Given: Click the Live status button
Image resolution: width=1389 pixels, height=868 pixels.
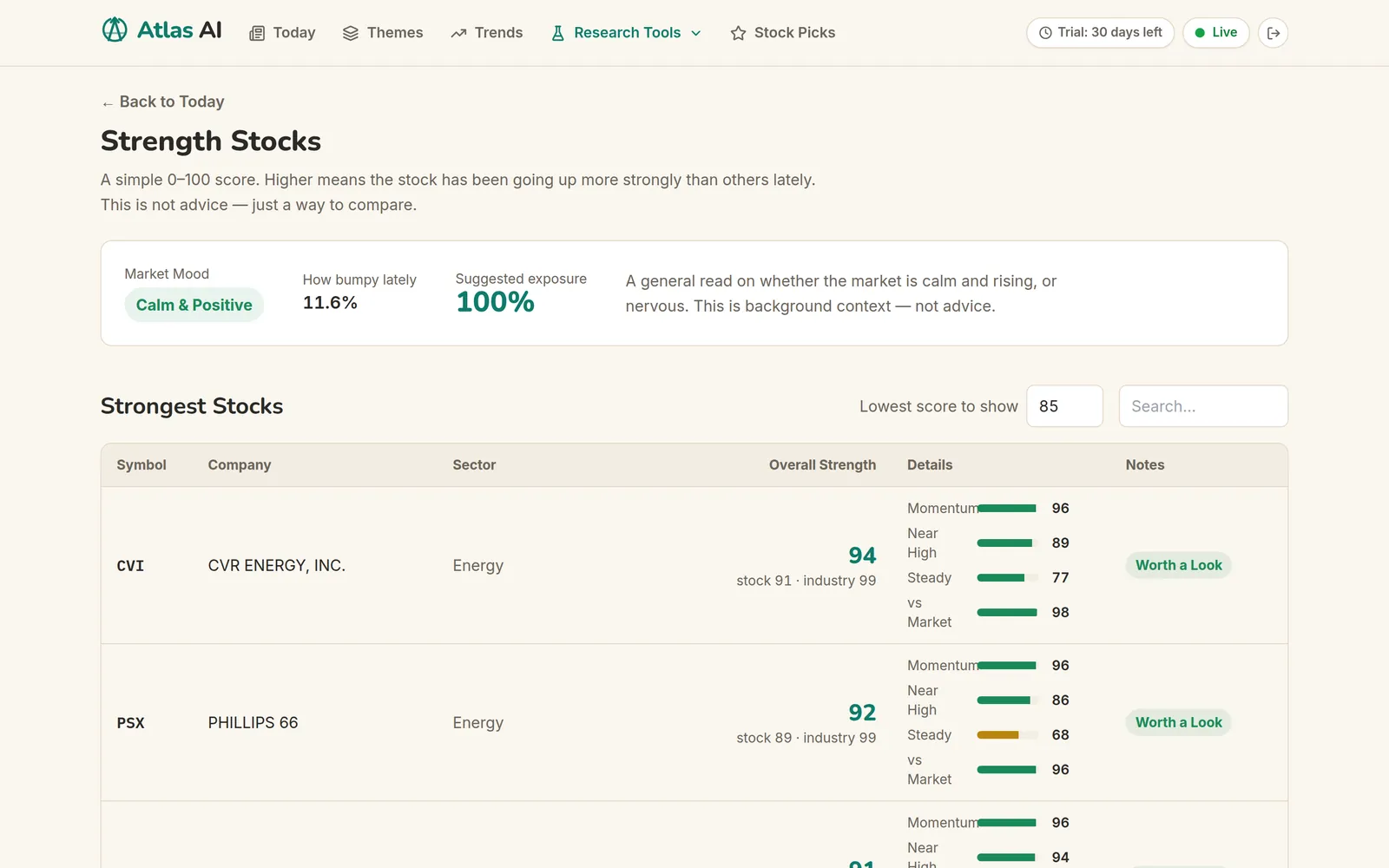Looking at the screenshot, I should [x=1215, y=33].
